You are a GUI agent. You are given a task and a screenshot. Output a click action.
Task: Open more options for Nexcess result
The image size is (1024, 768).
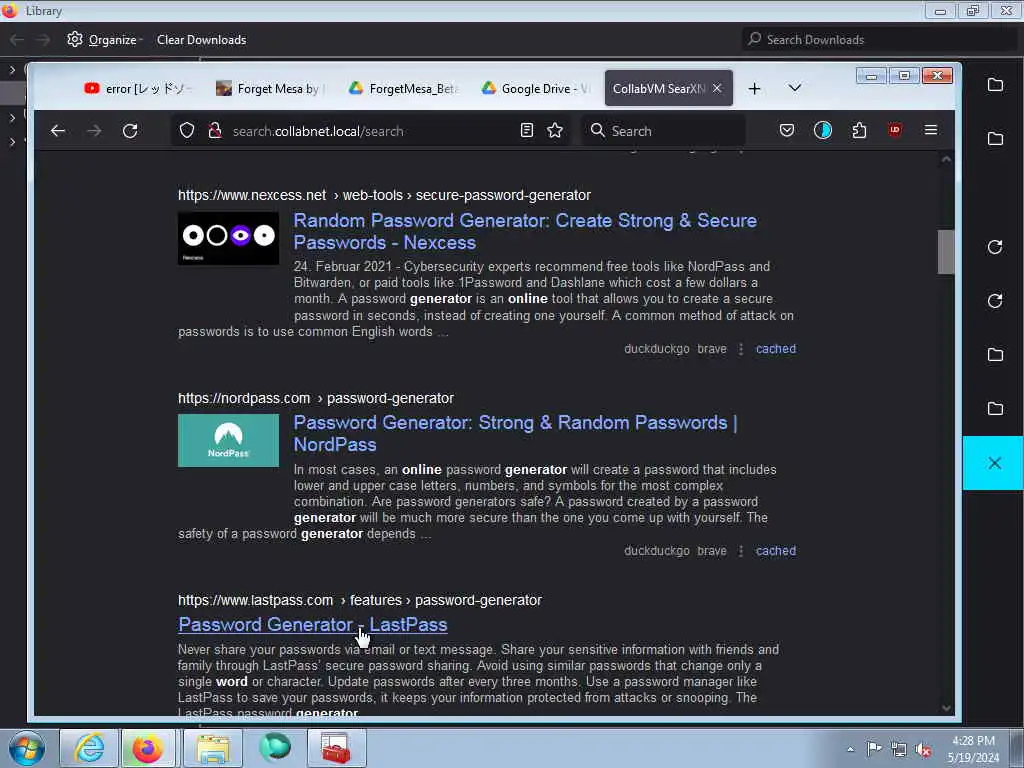click(x=741, y=349)
